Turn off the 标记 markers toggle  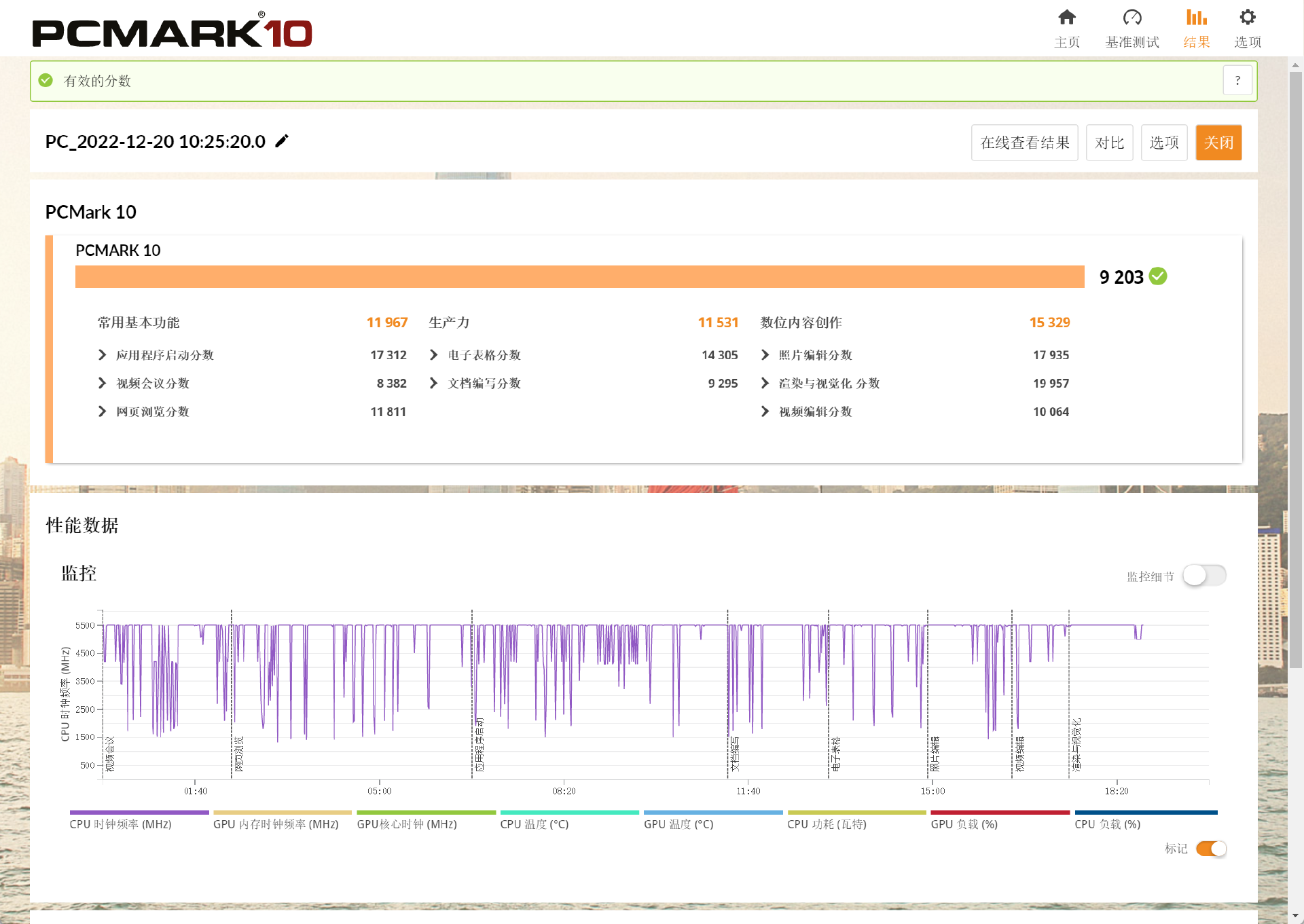(1211, 849)
